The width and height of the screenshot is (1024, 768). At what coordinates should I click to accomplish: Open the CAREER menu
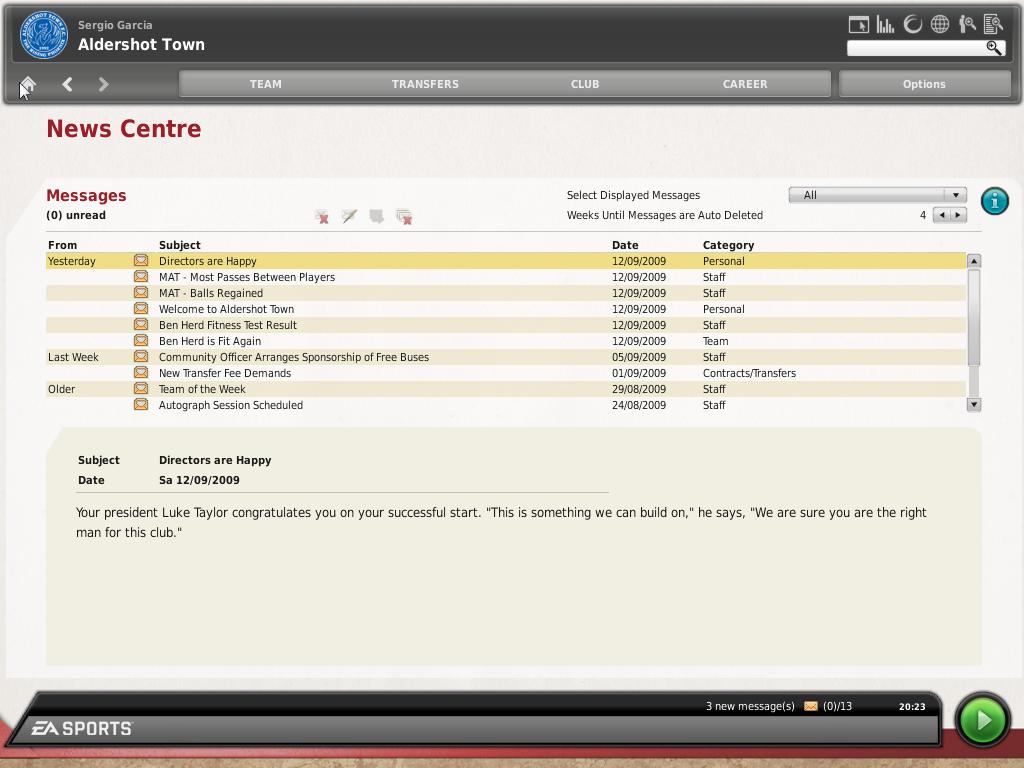[745, 84]
